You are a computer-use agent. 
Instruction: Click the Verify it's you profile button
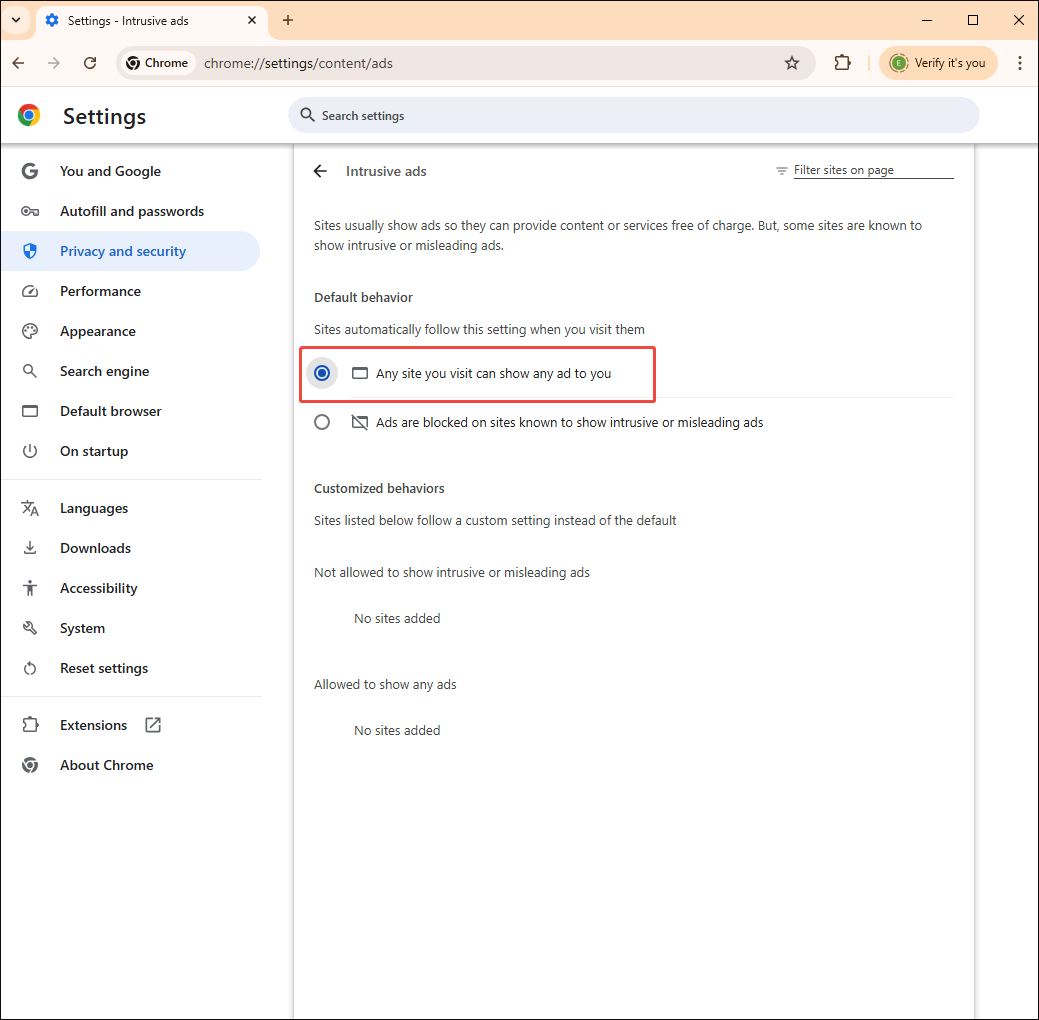tap(938, 62)
